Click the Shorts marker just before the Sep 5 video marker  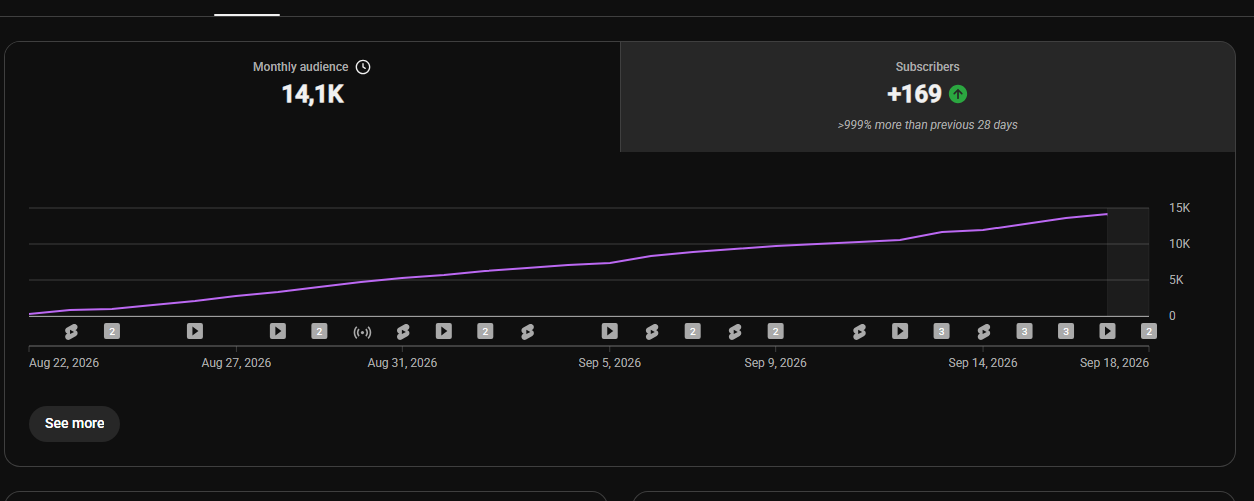click(x=527, y=331)
